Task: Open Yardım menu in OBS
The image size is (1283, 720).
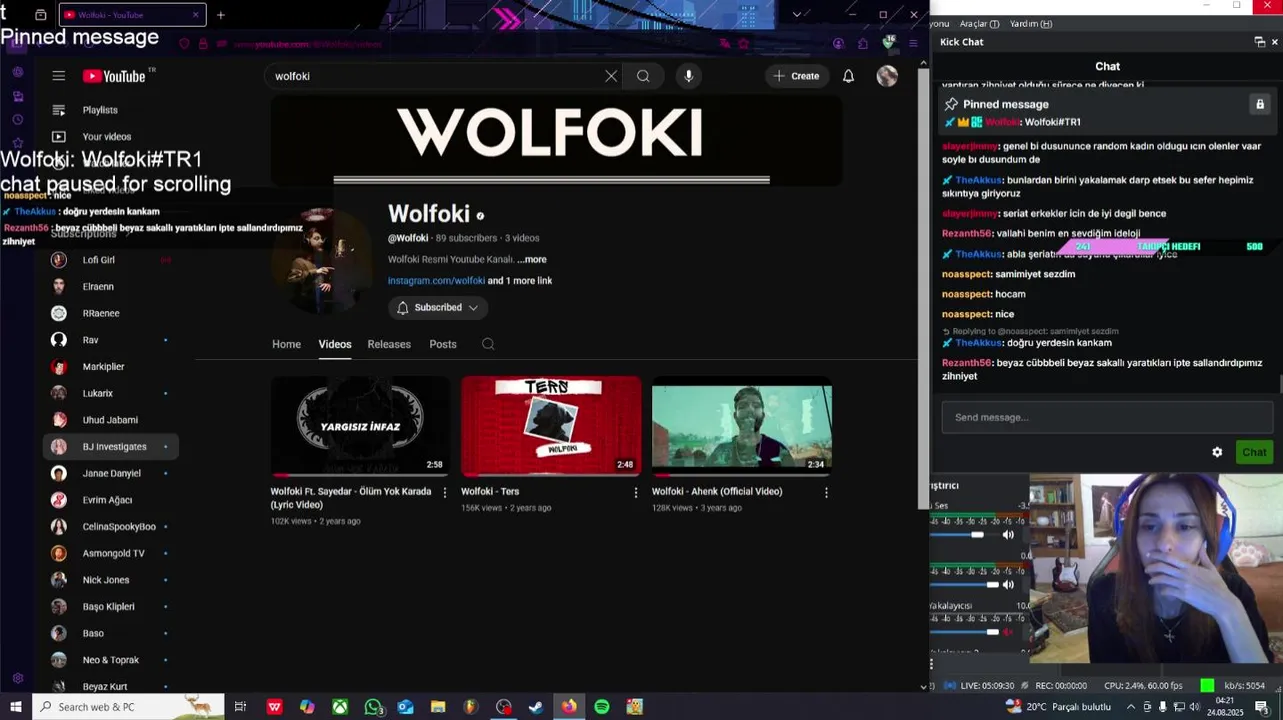Action: click(x=1031, y=24)
